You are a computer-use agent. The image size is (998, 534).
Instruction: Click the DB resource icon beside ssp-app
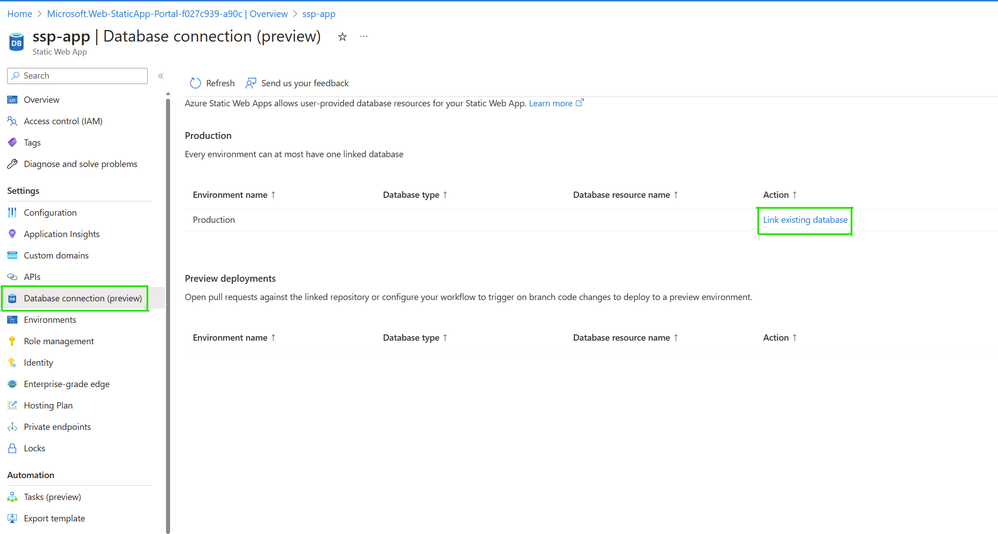click(16, 43)
